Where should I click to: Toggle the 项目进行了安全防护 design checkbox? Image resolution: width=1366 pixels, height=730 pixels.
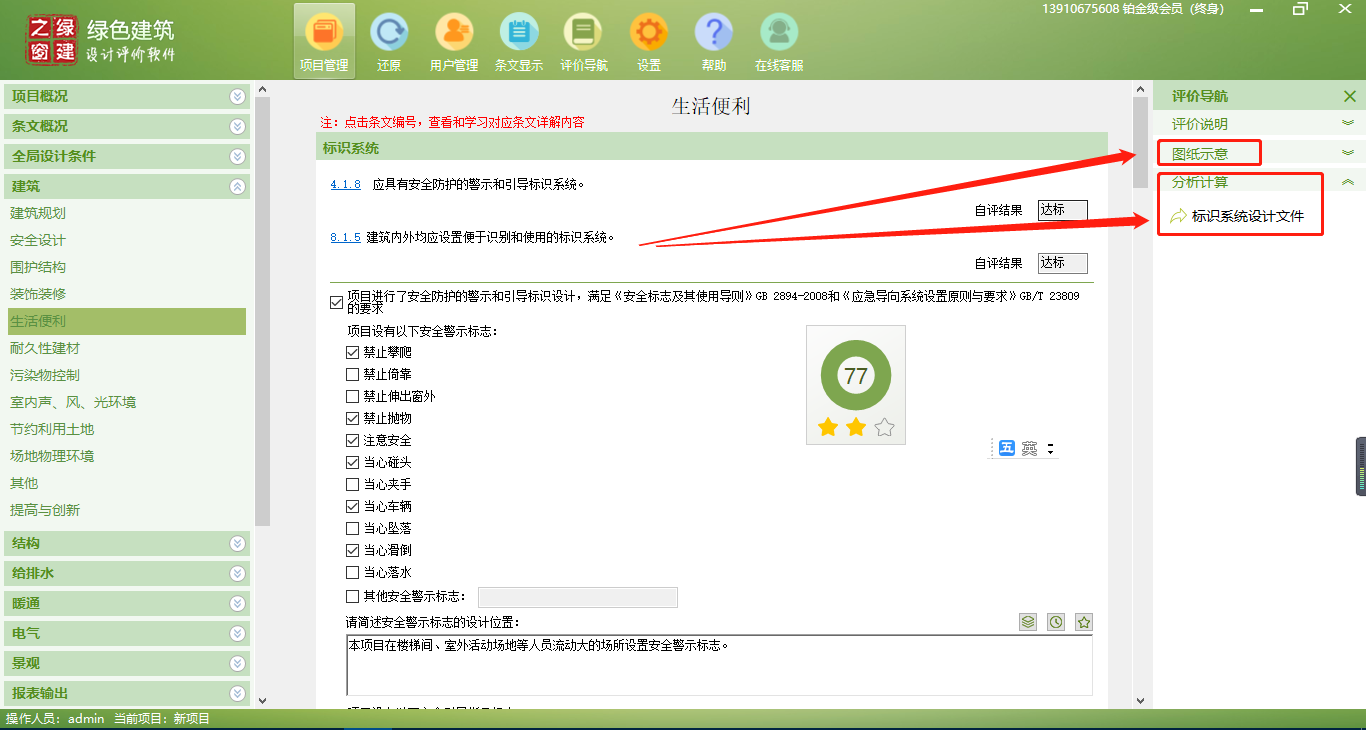(336, 302)
